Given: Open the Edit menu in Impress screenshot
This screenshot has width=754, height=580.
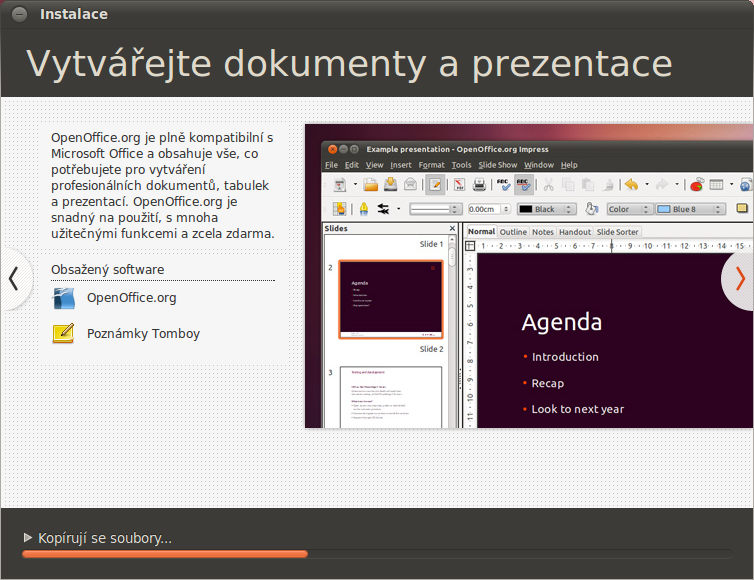Looking at the screenshot, I should [x=352, y=165].
